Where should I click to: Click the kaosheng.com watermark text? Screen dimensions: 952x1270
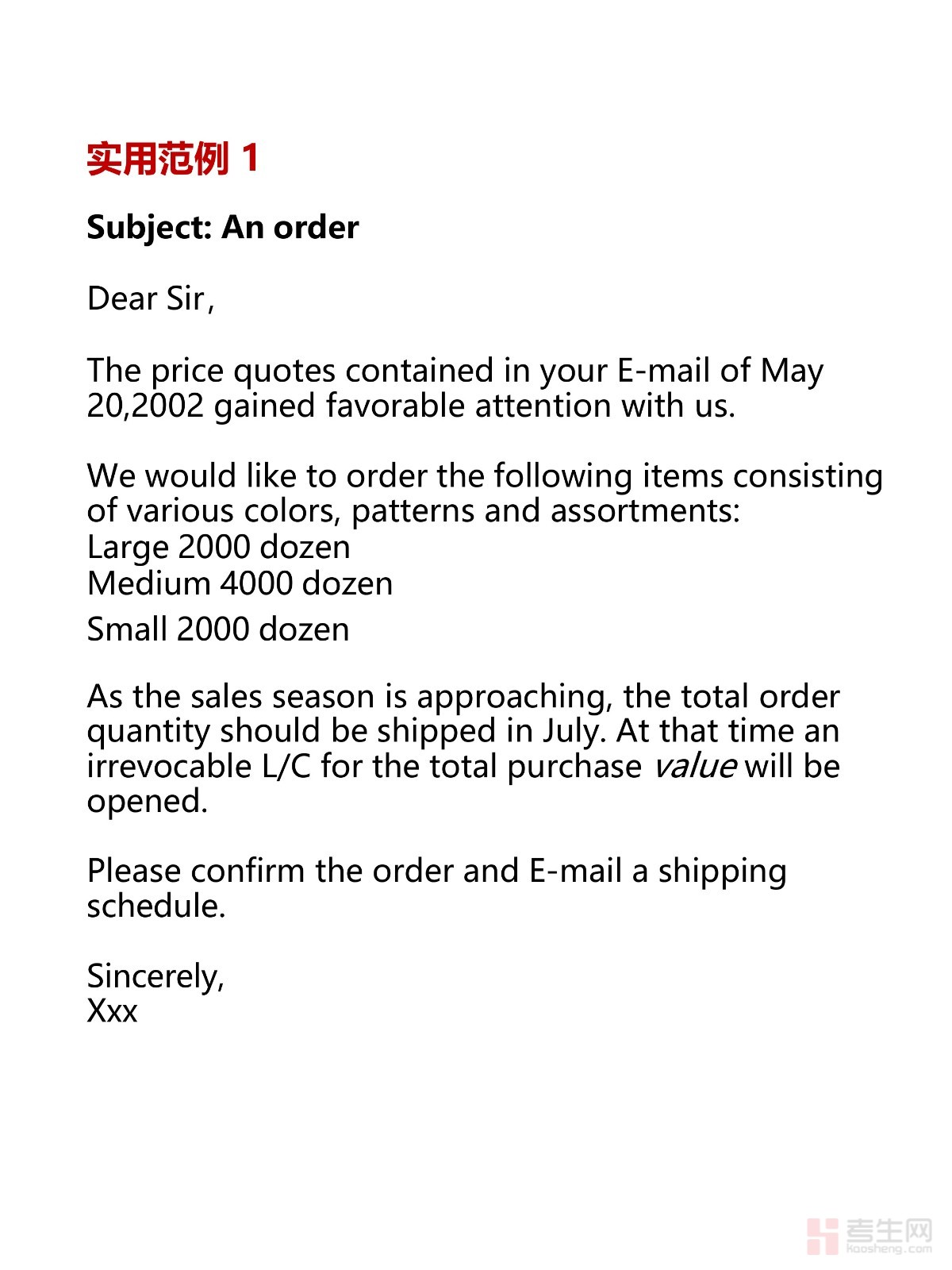coord(889,1249)
